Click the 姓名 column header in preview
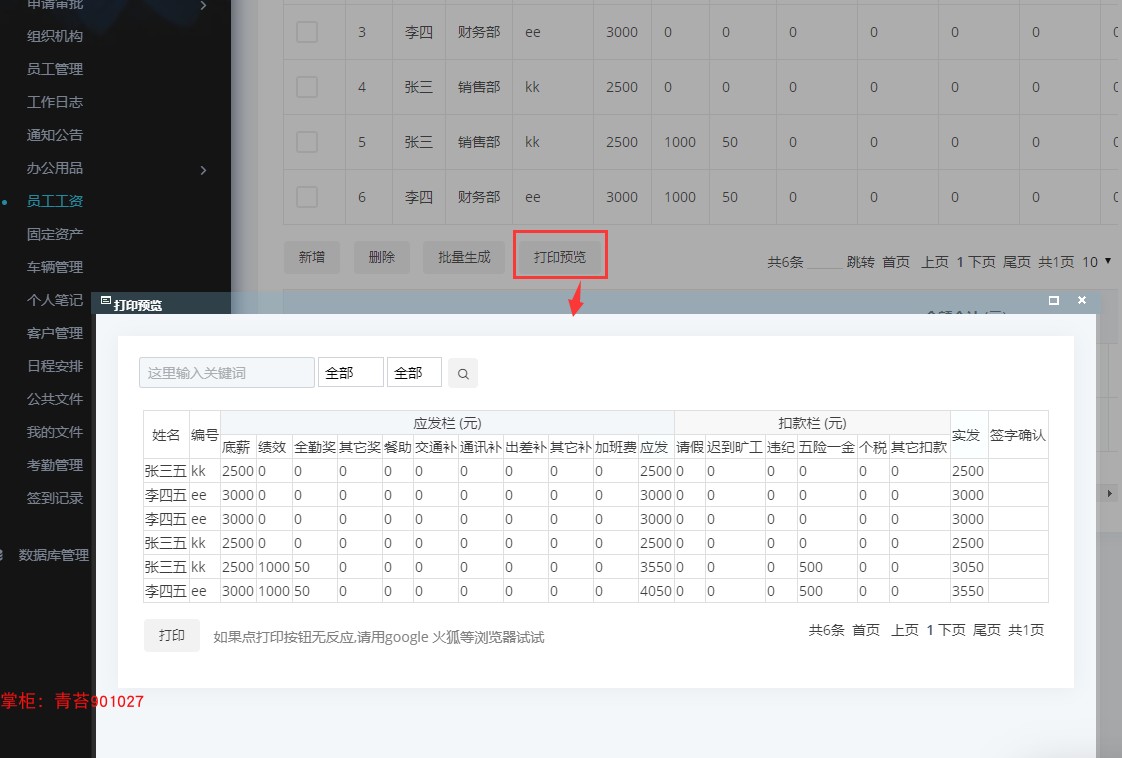The height and width of the screenshot is (758, 1122). pos(166,434)
